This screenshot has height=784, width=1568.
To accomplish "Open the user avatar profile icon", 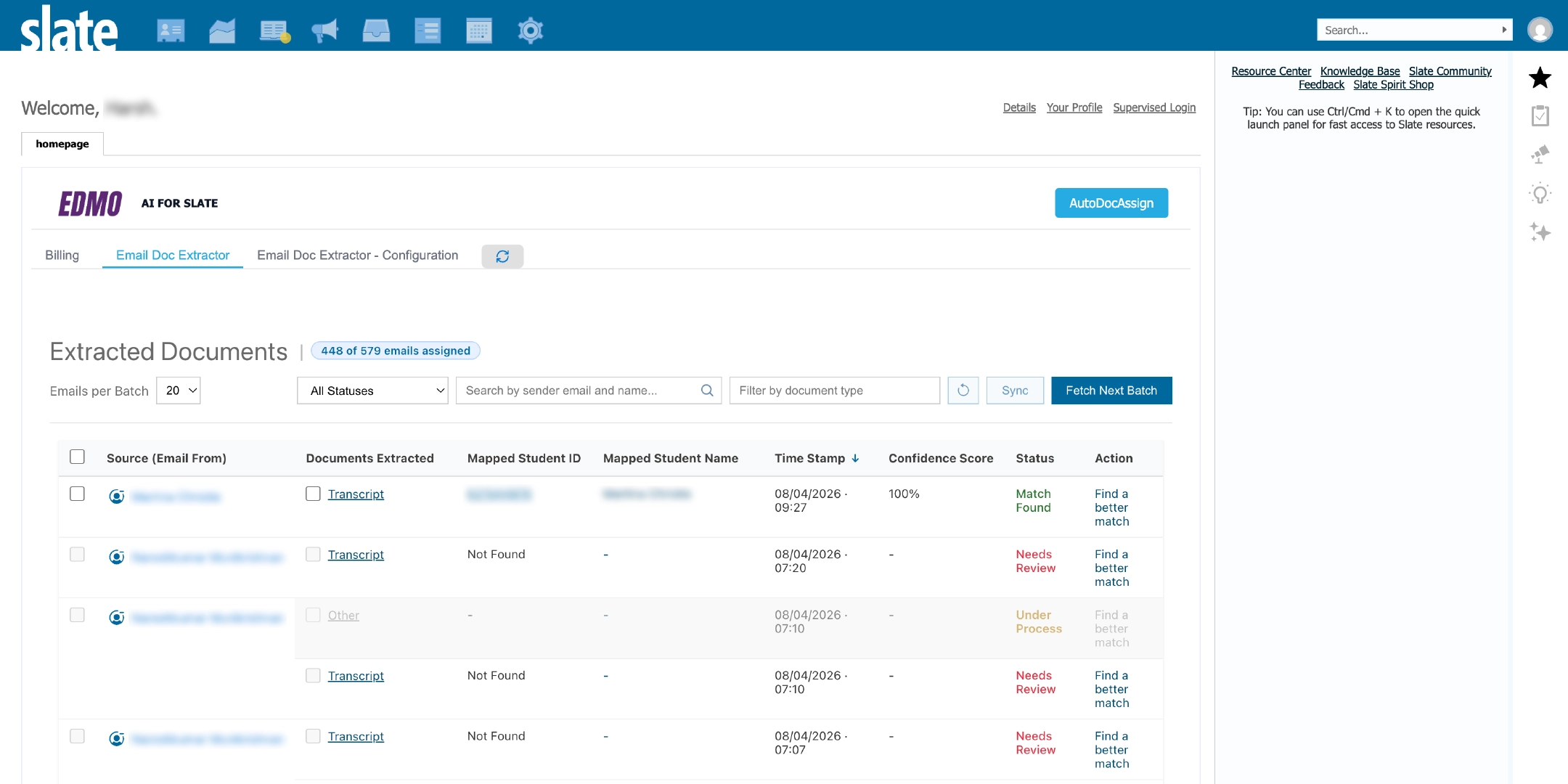I will [x=1540, y=30].
